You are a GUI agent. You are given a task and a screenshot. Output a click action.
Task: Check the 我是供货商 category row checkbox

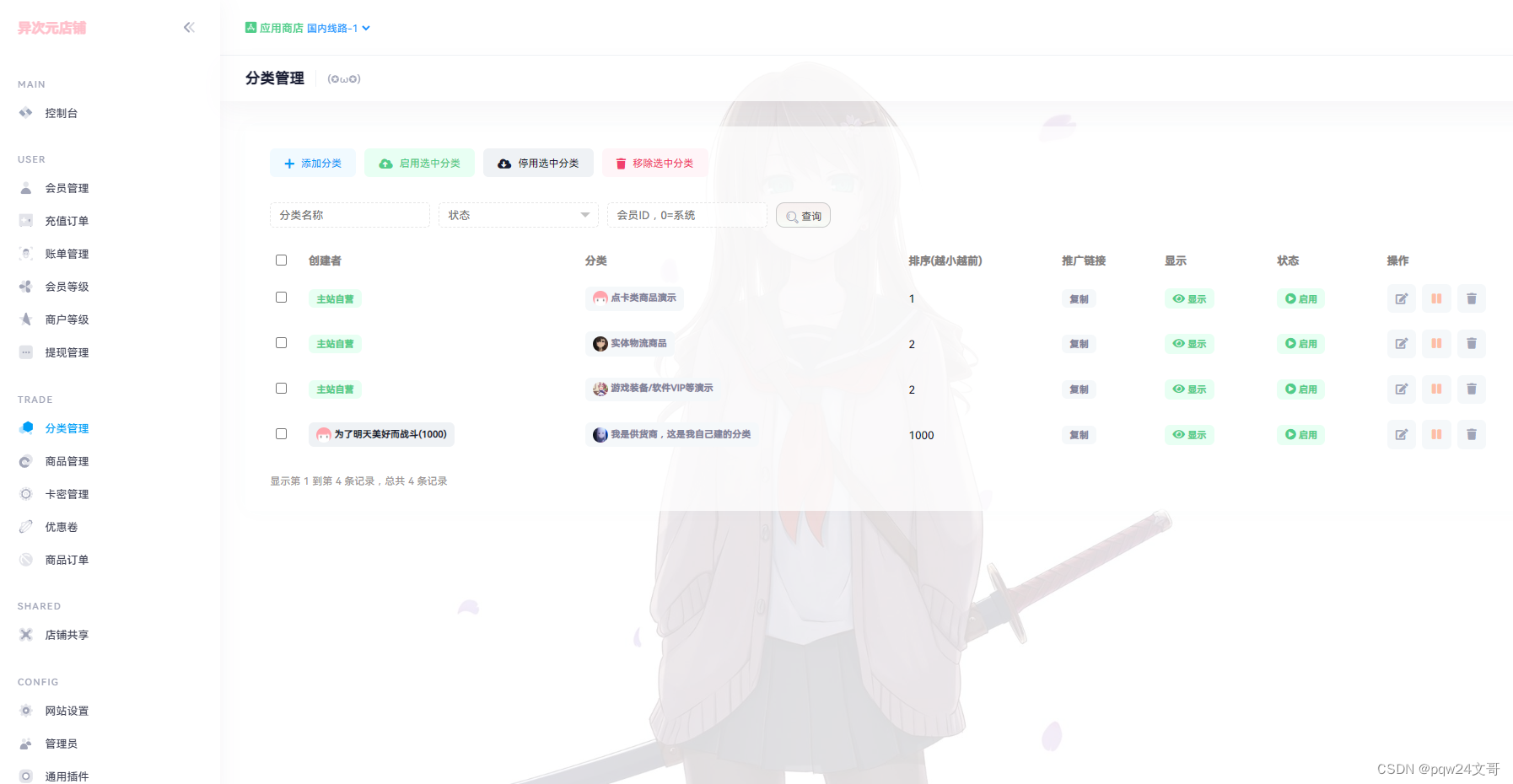tap(281, 433)
